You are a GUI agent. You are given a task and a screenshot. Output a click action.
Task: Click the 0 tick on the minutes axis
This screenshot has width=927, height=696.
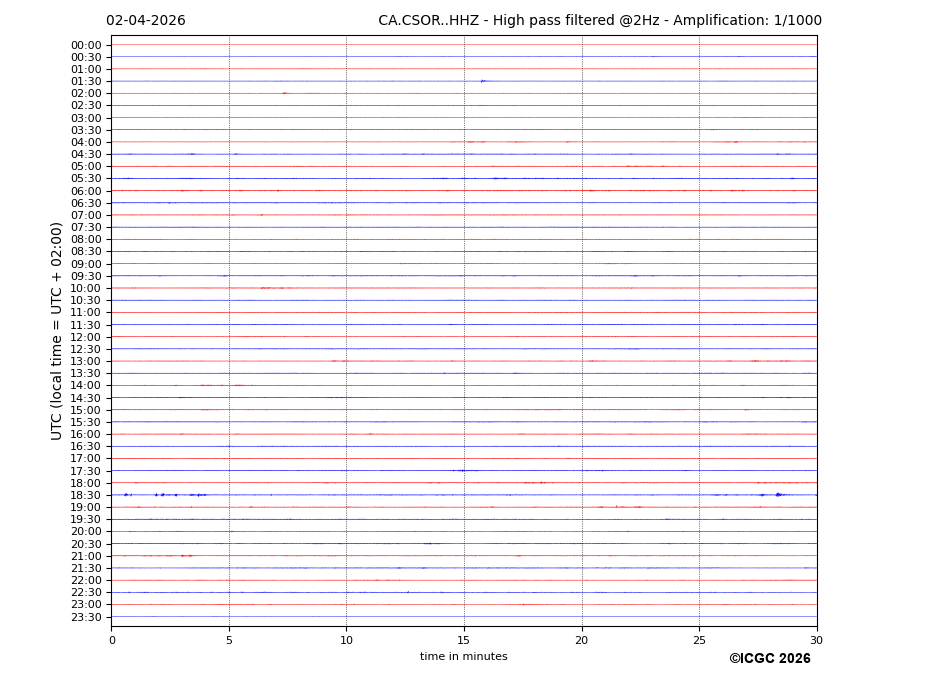112,640
